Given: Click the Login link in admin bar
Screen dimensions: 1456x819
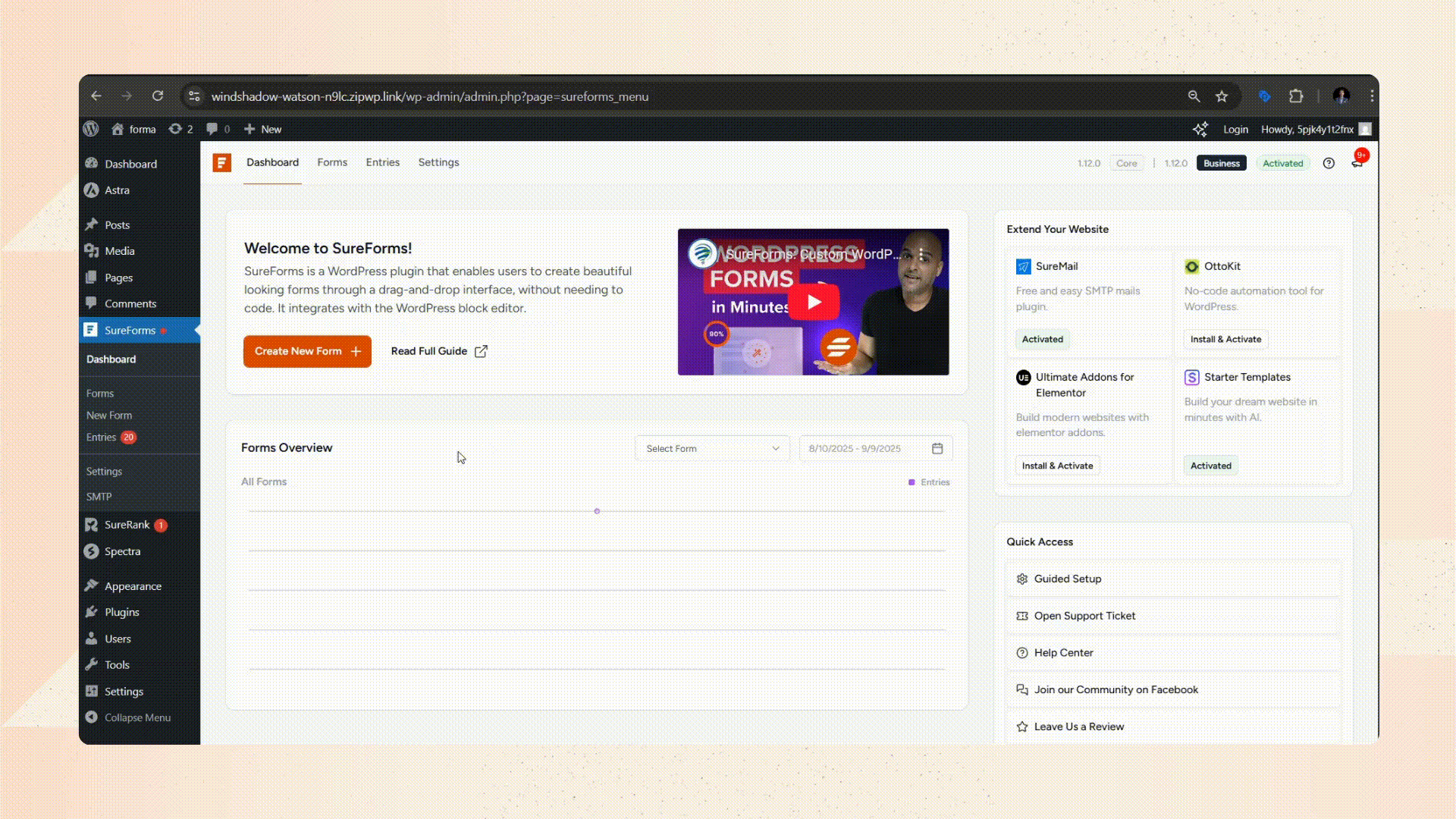Looking at the screenshot, I should point(1235,130).
